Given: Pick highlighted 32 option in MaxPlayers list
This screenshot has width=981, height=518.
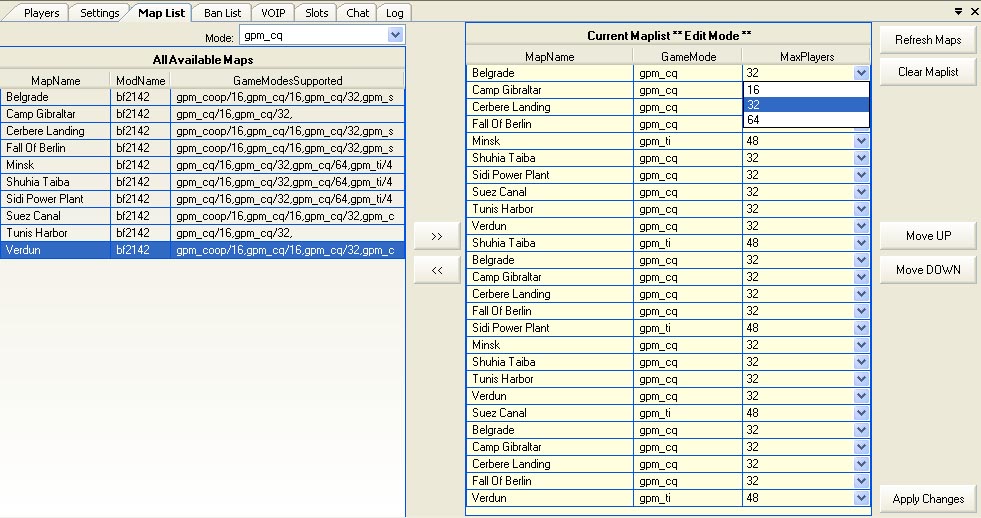Looking at the screenshot, I should coord(806,104).
